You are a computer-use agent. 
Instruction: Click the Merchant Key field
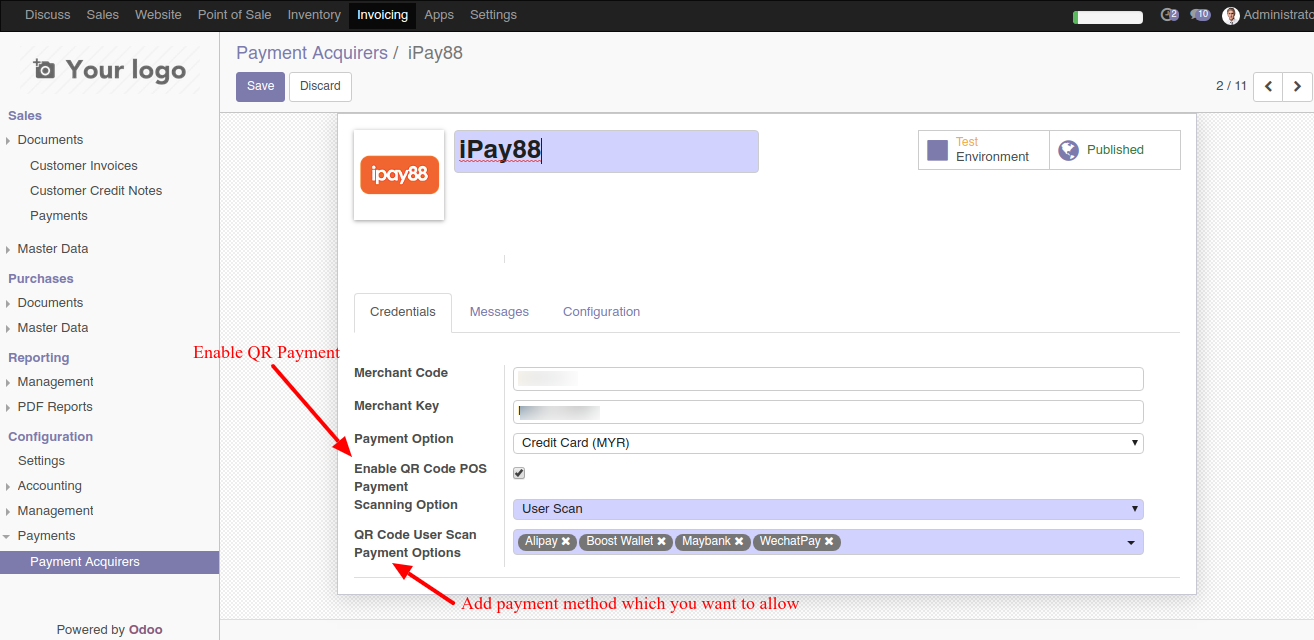(x=828, y=412)
